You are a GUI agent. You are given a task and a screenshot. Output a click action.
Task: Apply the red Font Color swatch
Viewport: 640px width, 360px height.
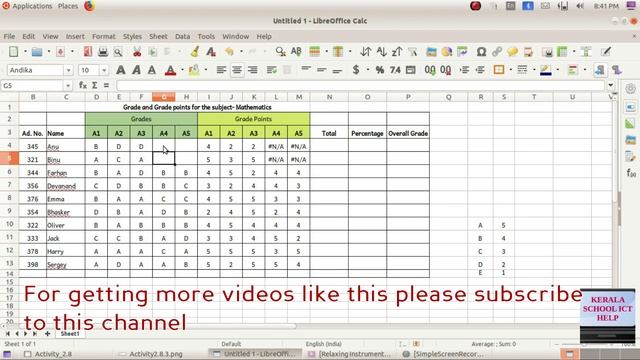(x=171, y=70)
